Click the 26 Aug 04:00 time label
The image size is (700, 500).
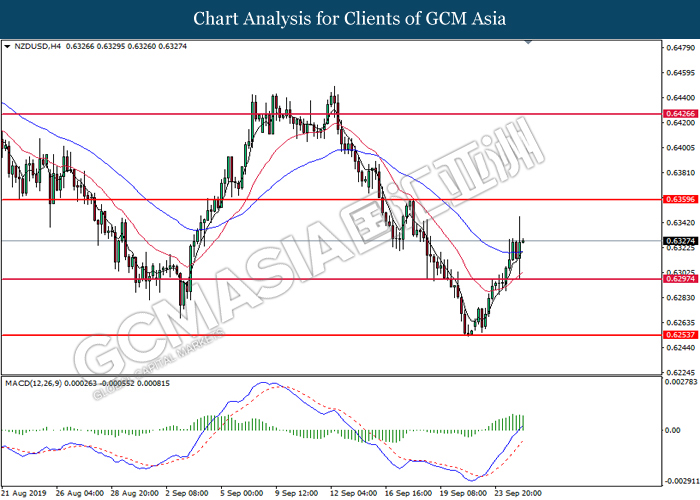coord(79,493)
